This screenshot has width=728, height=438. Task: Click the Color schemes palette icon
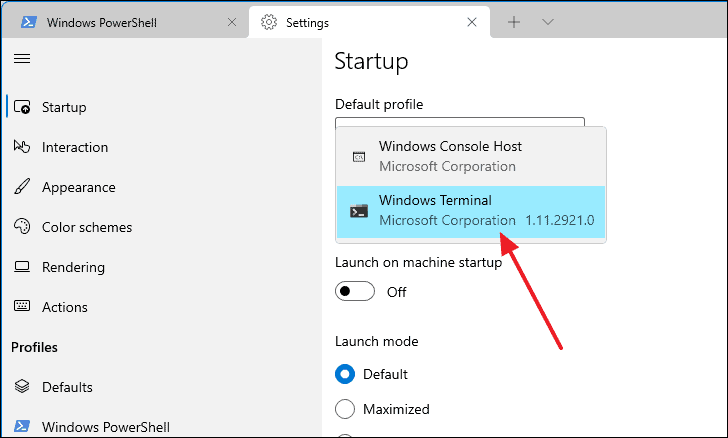pyautogui.click(x=21, y=227)
